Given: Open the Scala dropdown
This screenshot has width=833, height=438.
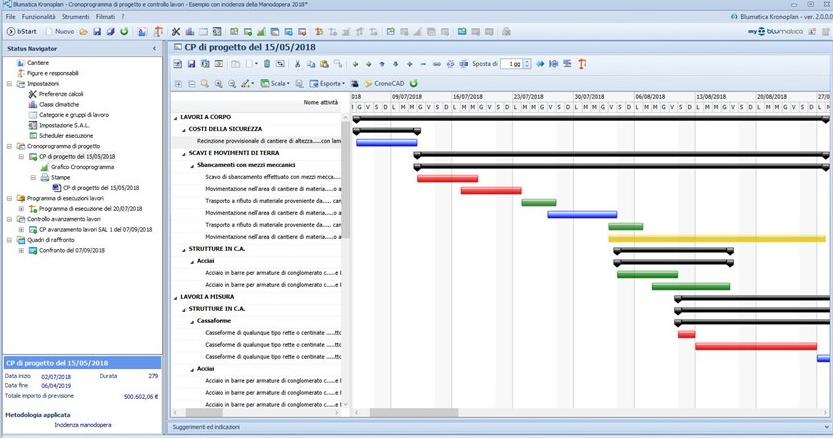Looking at the screenshot, I should pyautogui.click(x=277, y=83).
